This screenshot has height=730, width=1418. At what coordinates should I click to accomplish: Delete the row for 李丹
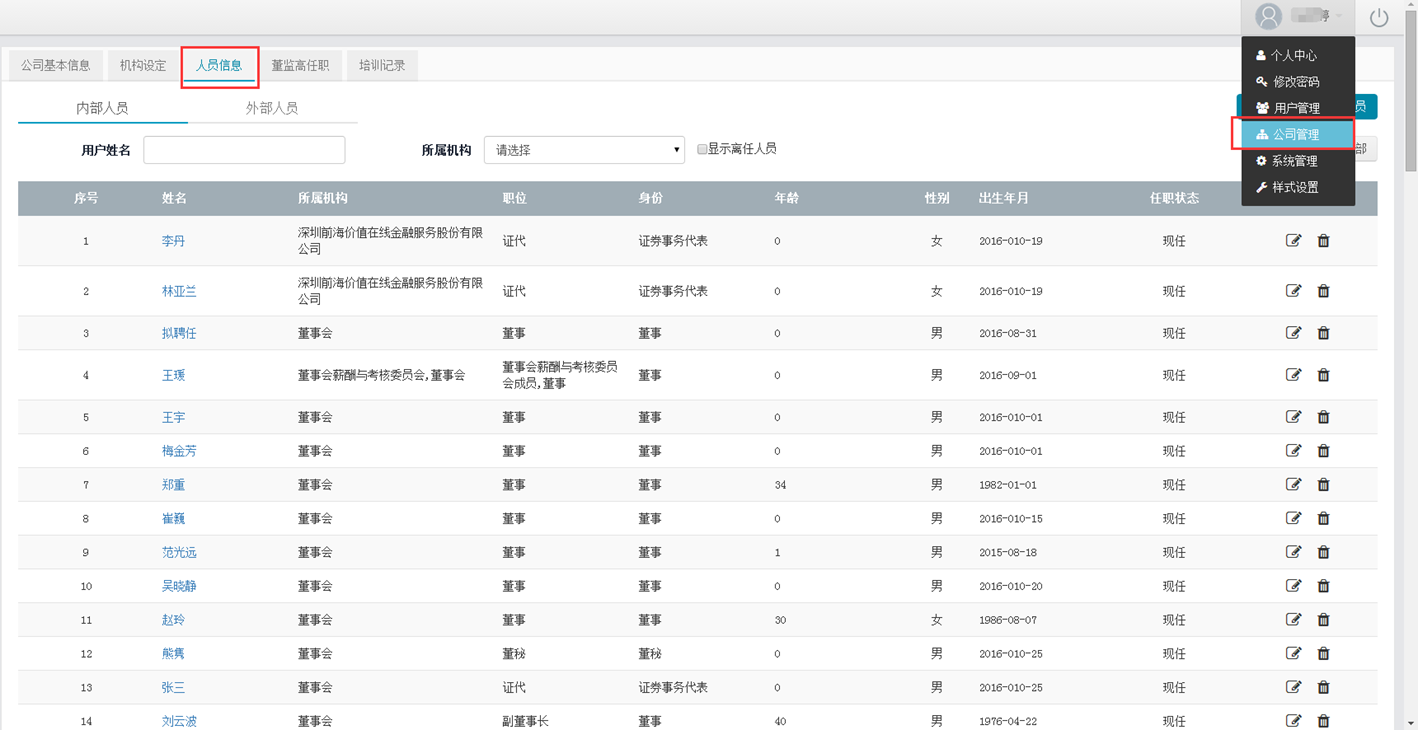1323,241
